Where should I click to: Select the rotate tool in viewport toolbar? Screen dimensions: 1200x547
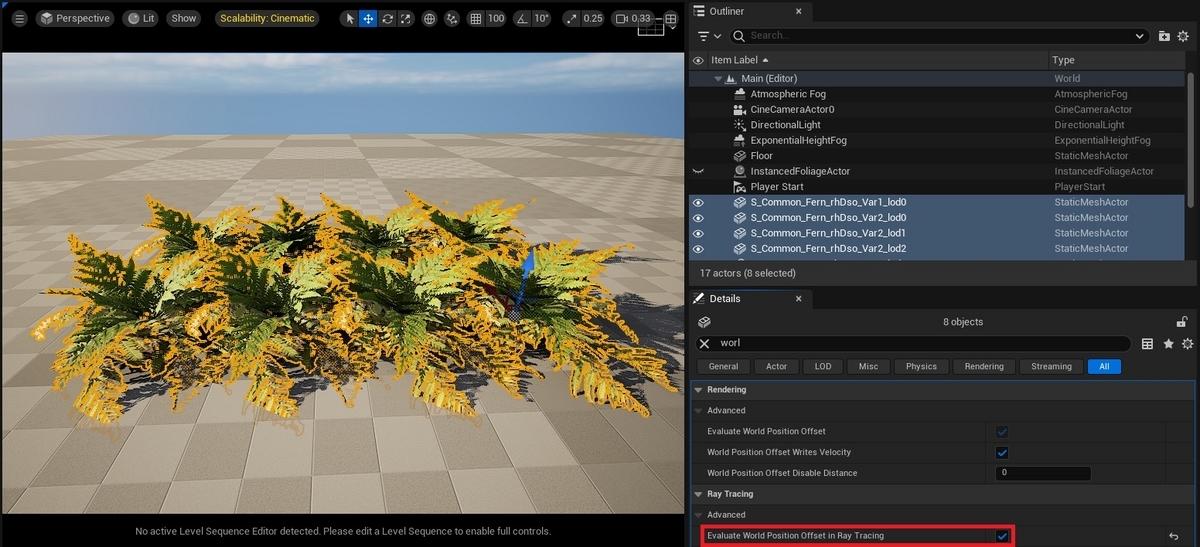387,19
